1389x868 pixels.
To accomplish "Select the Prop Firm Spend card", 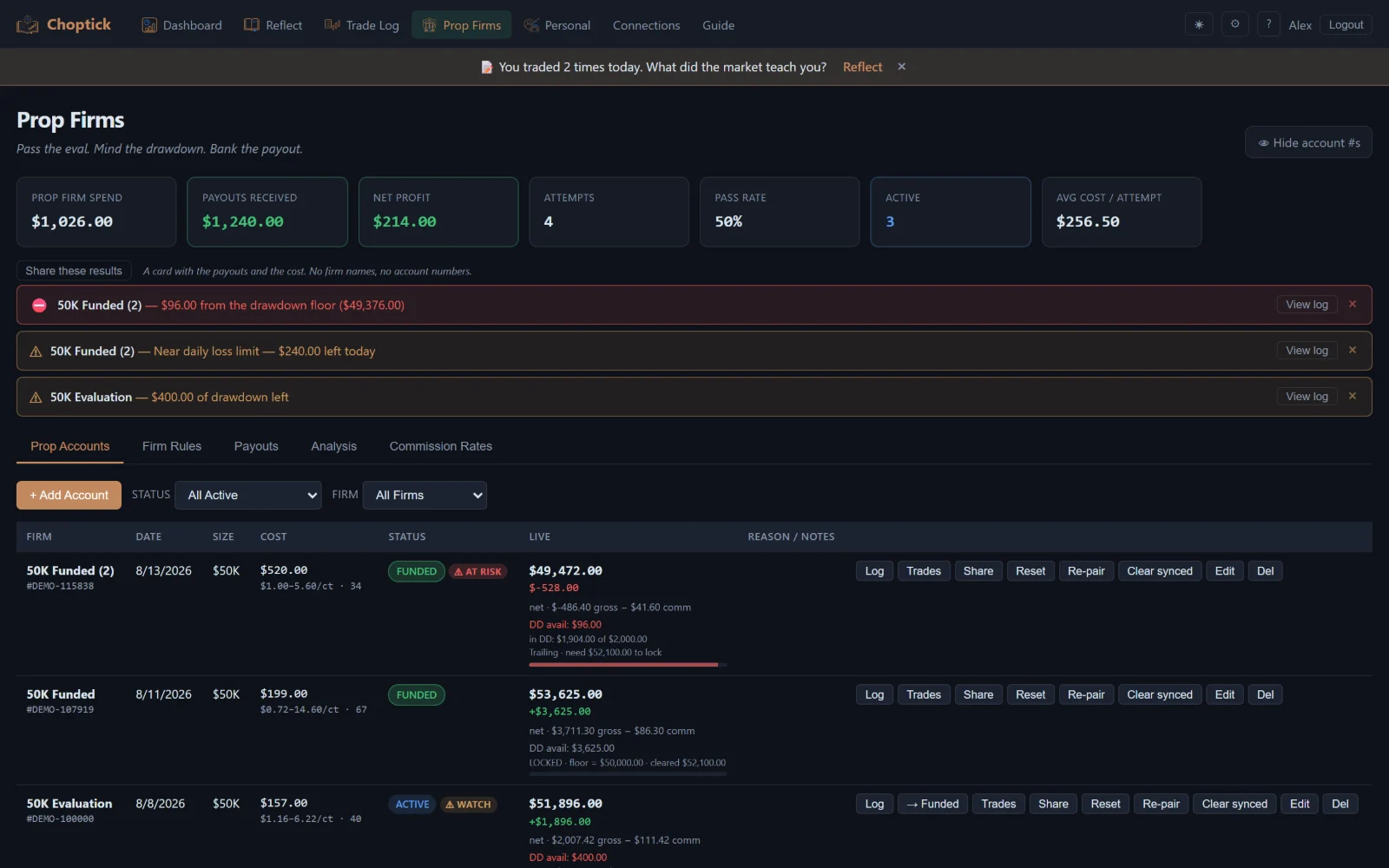I will pos(96,212).
